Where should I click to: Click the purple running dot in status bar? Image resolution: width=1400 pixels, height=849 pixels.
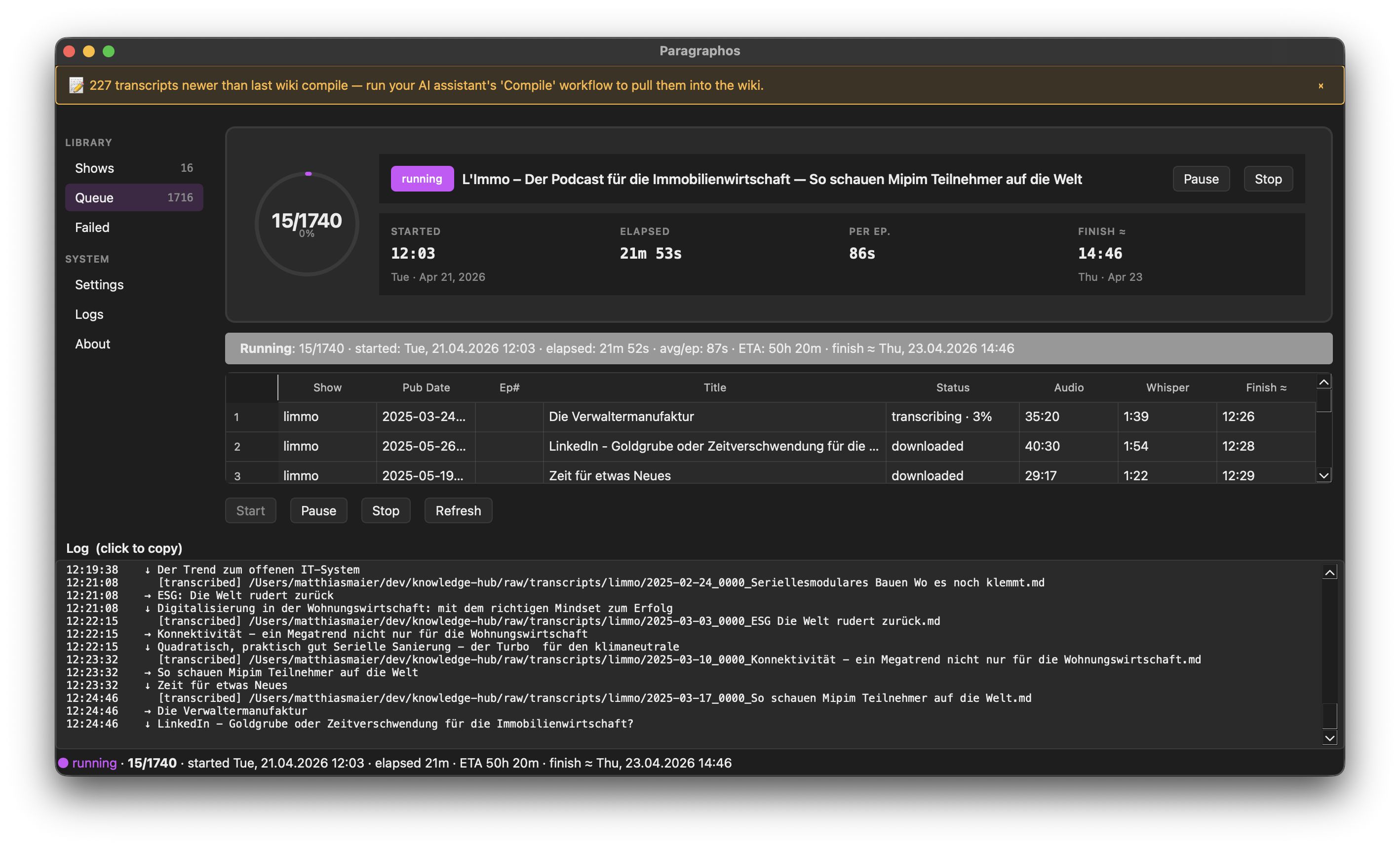tap(63, 763)
